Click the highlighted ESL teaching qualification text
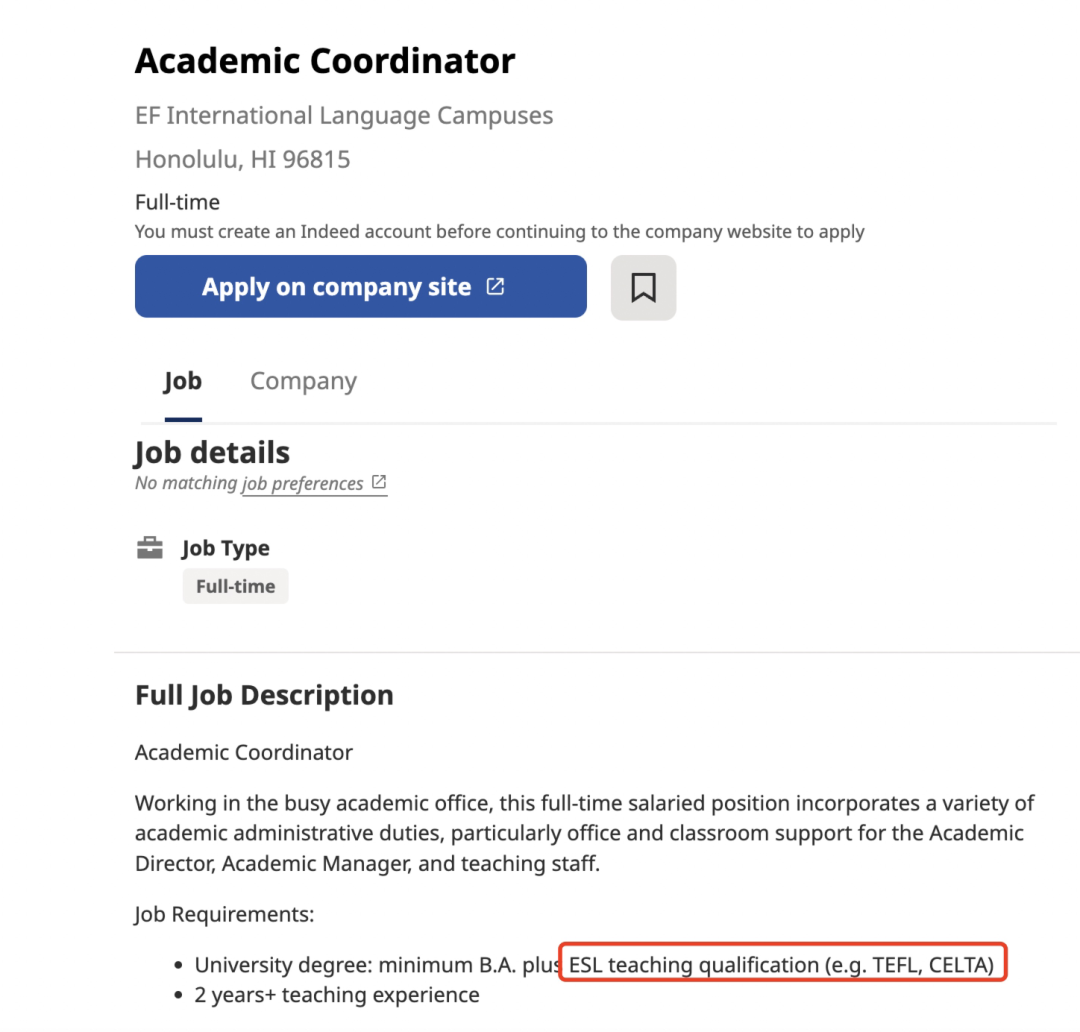The height and width of the screenshot is (1032, 1080). pyautogui.click(x=782, y=964)
